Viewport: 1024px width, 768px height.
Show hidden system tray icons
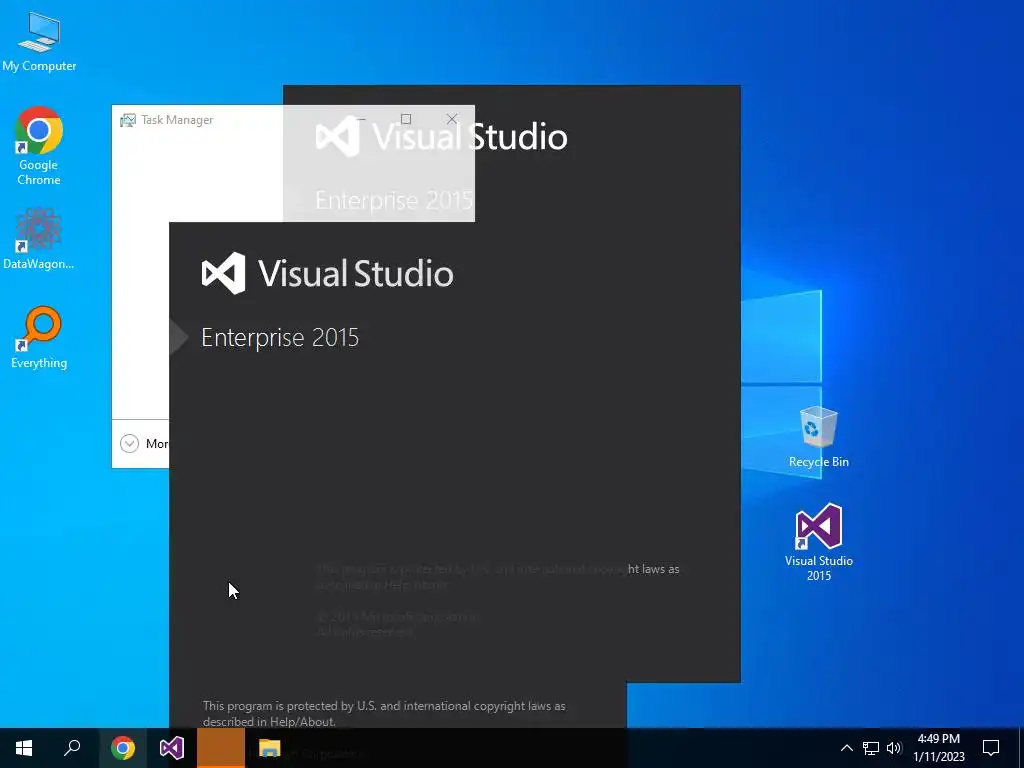click(846, 748)
